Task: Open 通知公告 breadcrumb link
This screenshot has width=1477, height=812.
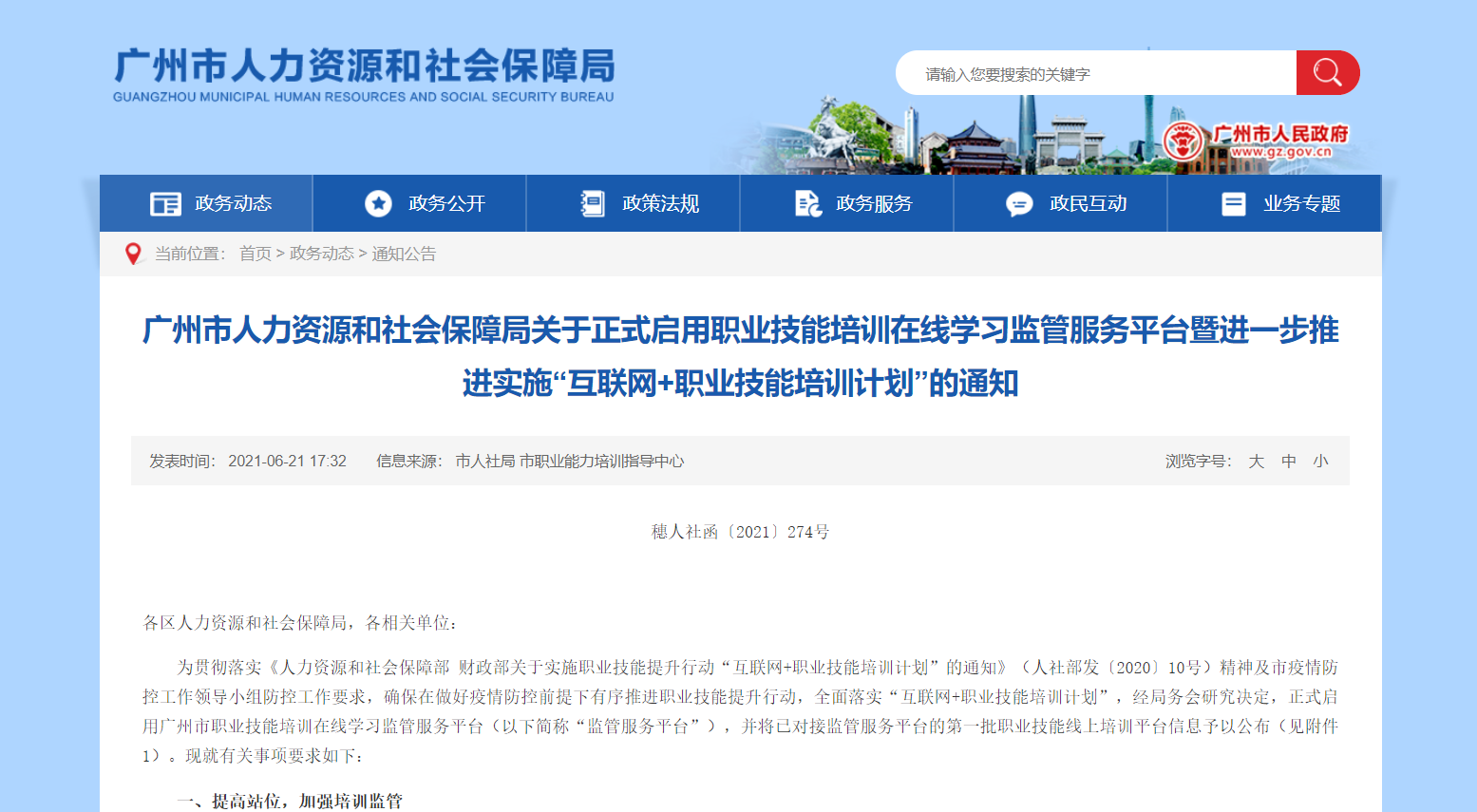Action: click(x=404, y=254)
